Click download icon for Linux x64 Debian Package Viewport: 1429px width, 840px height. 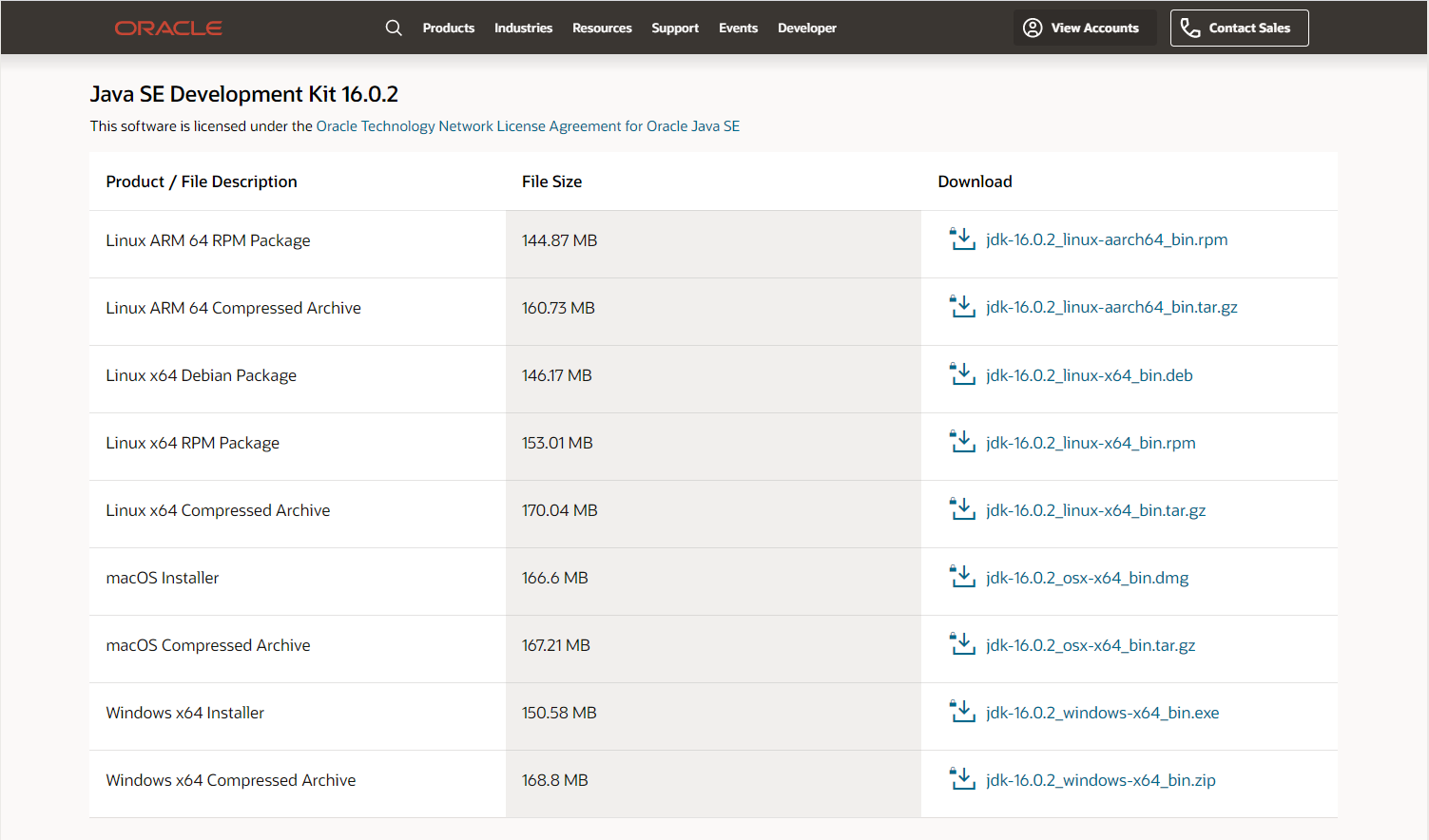[x=962, y=375]
